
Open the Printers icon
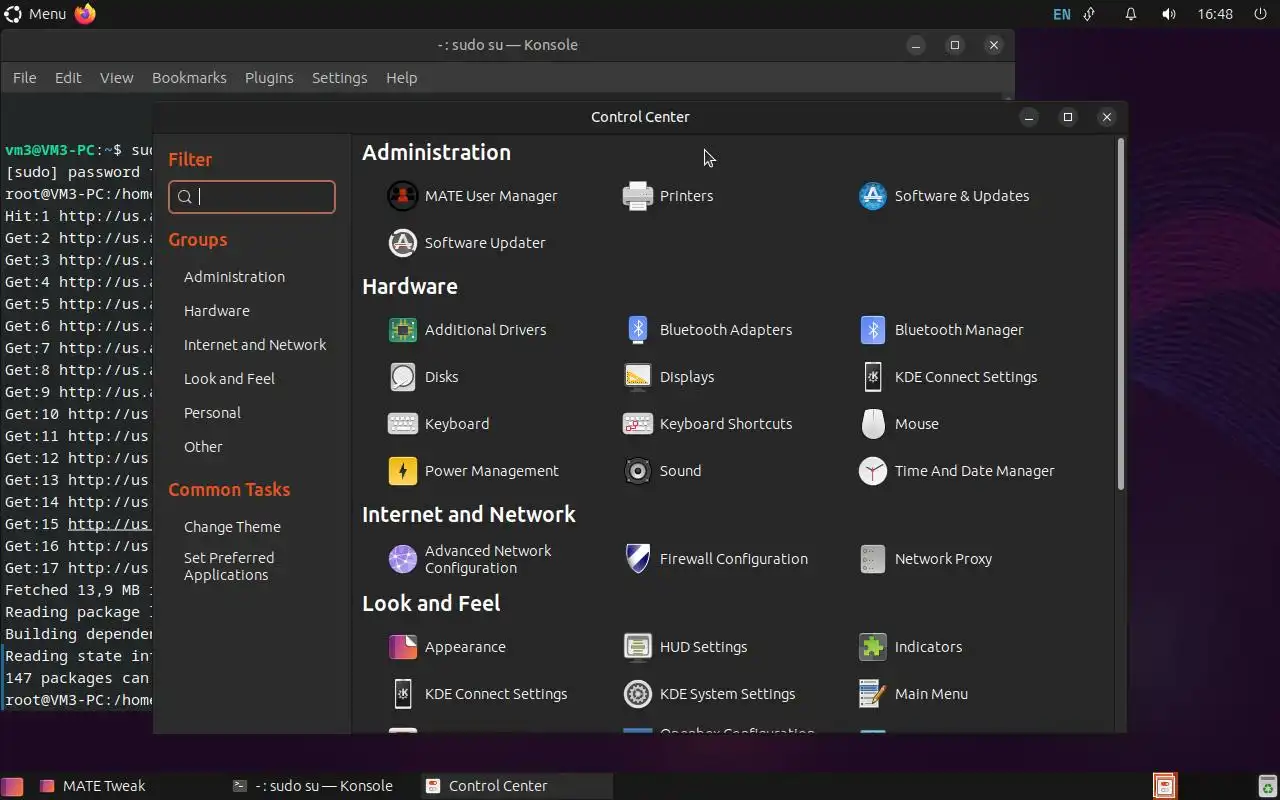tap(637, 196)
